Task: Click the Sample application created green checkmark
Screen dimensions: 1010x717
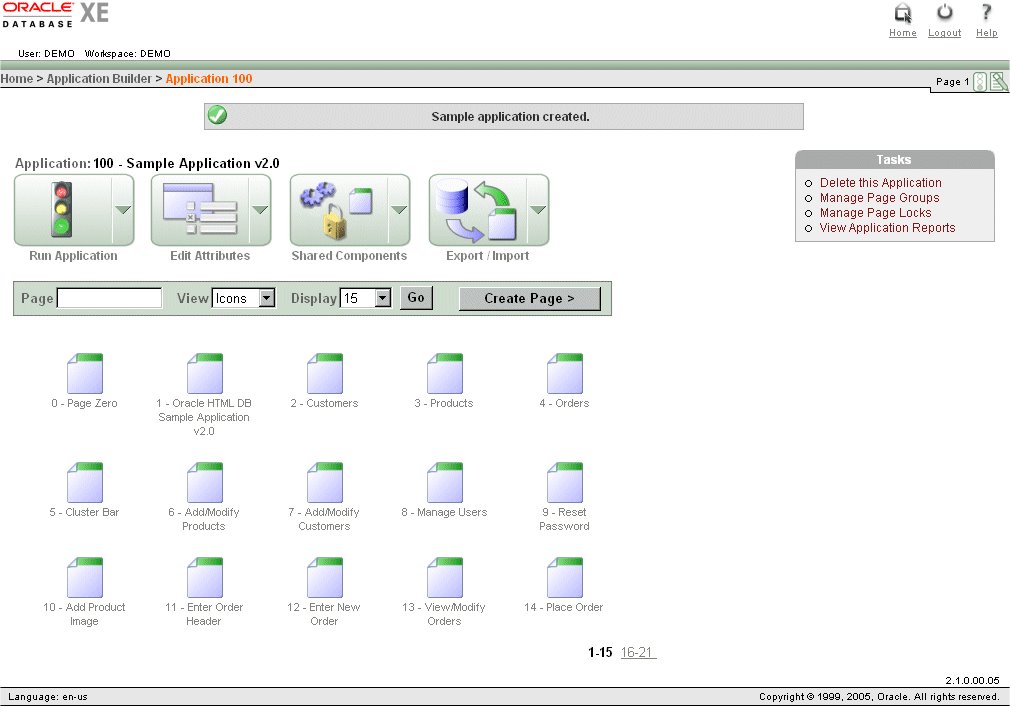Action: click(x=218, y=115)
